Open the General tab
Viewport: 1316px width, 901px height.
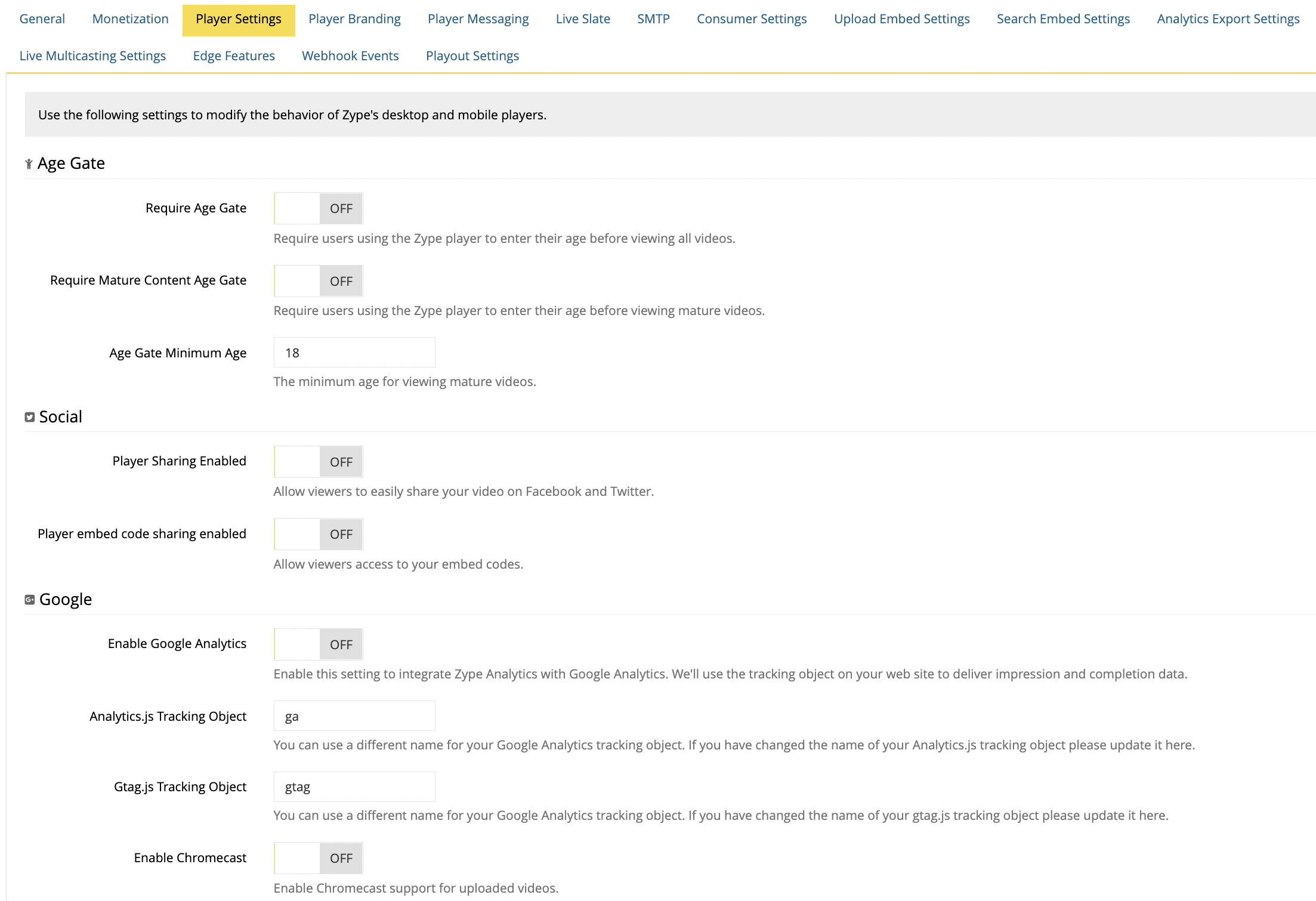pyautogui.click(x=42, y=19)
